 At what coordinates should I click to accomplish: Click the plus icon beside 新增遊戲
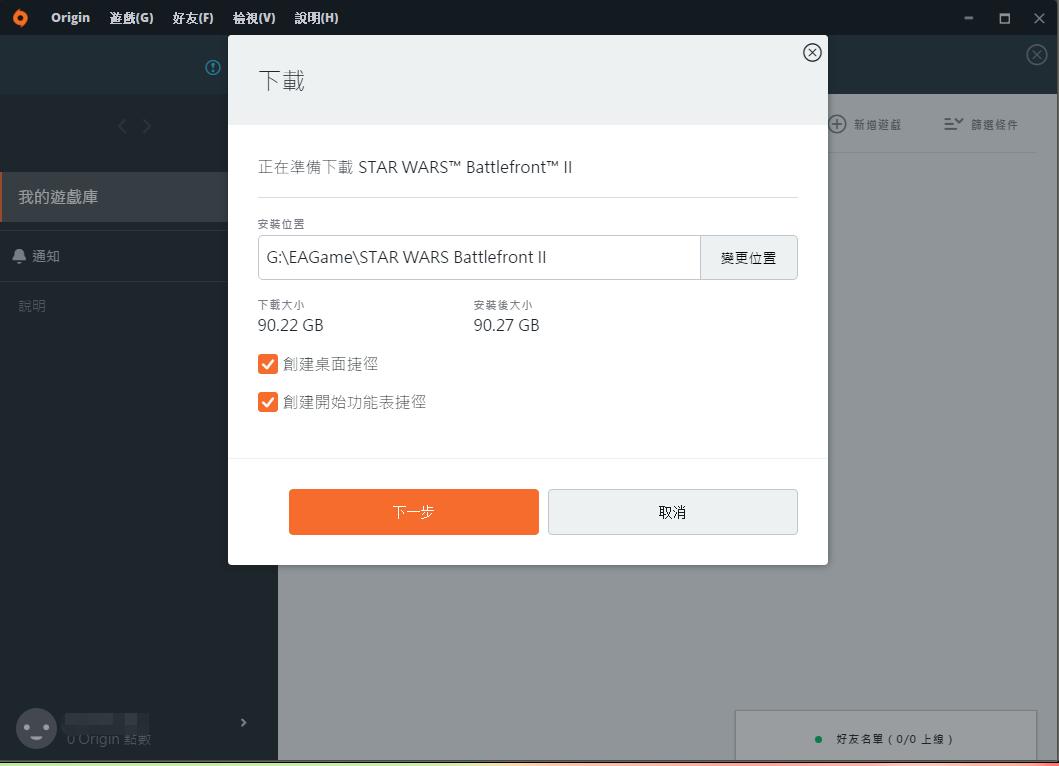point(836,123)
